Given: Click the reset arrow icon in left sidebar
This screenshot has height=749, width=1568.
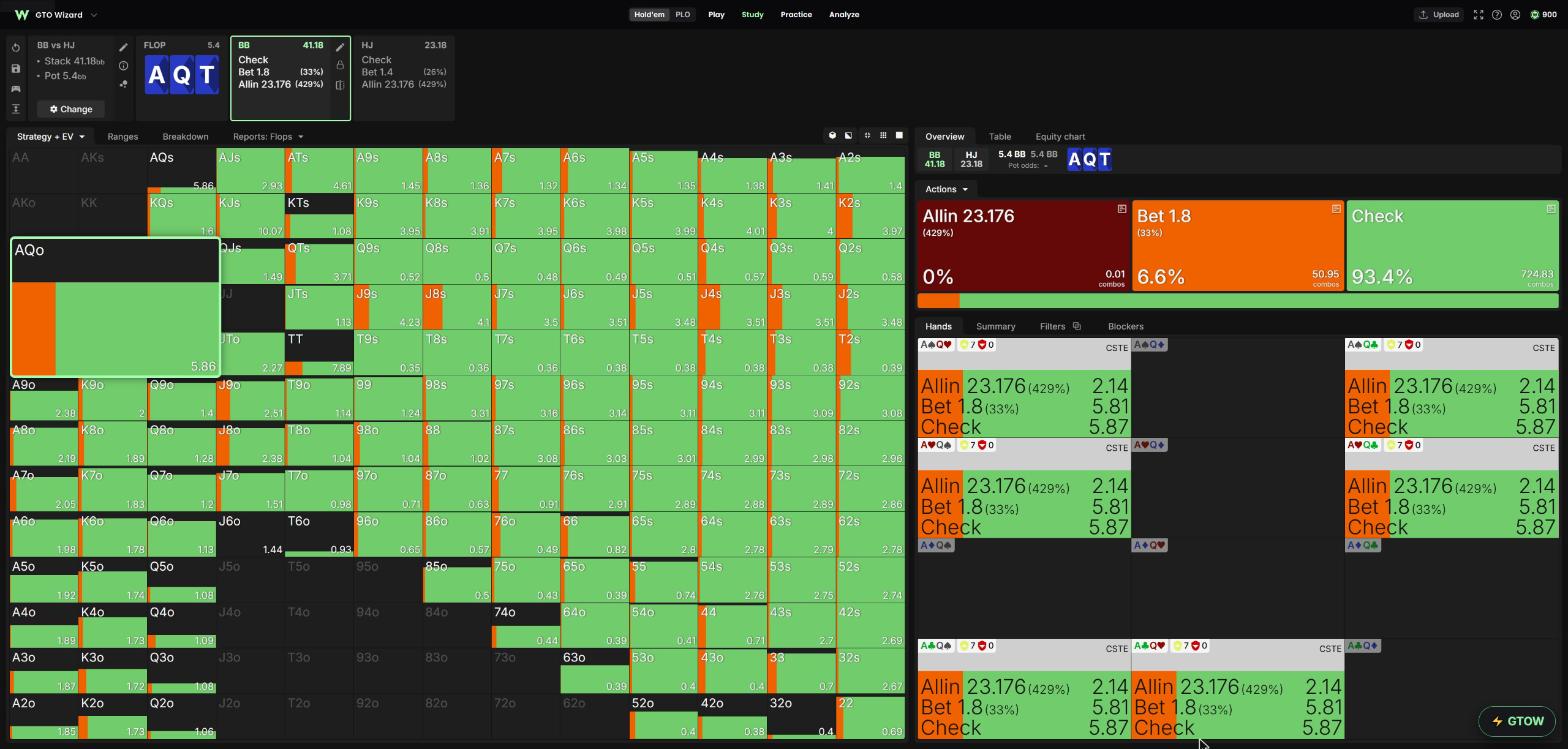Looking at the screenshot, I should coord(16,48).
